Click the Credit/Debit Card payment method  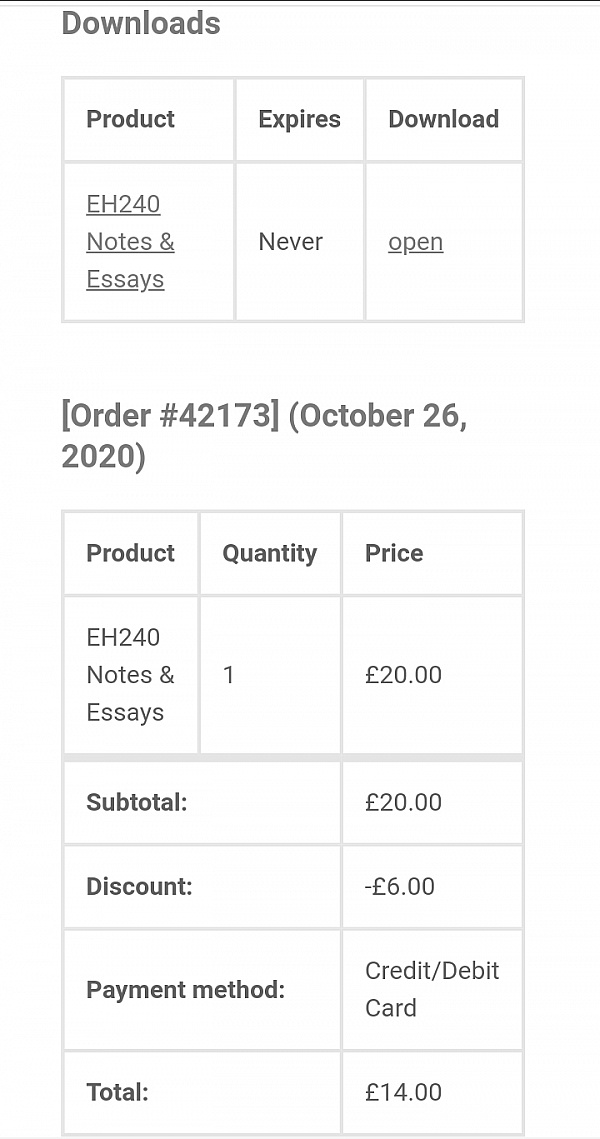click(x=432, y=990)
